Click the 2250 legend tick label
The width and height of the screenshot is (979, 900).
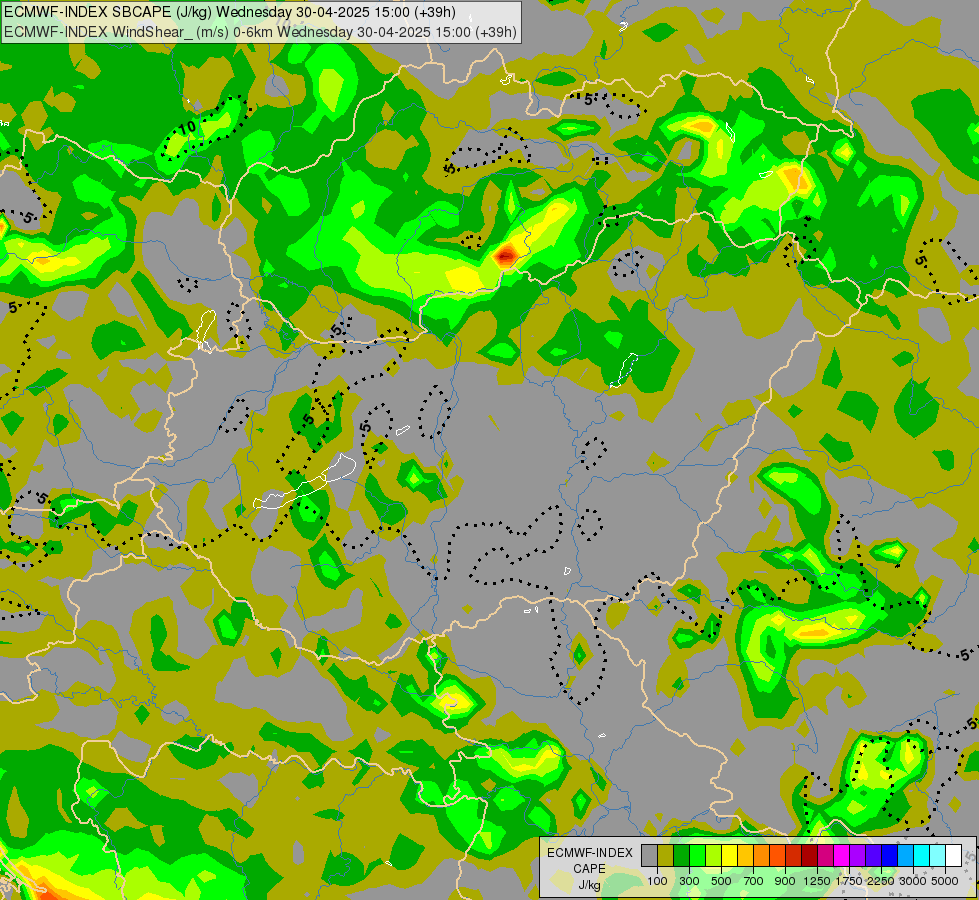pyautogui.click(x=881, y=881)
